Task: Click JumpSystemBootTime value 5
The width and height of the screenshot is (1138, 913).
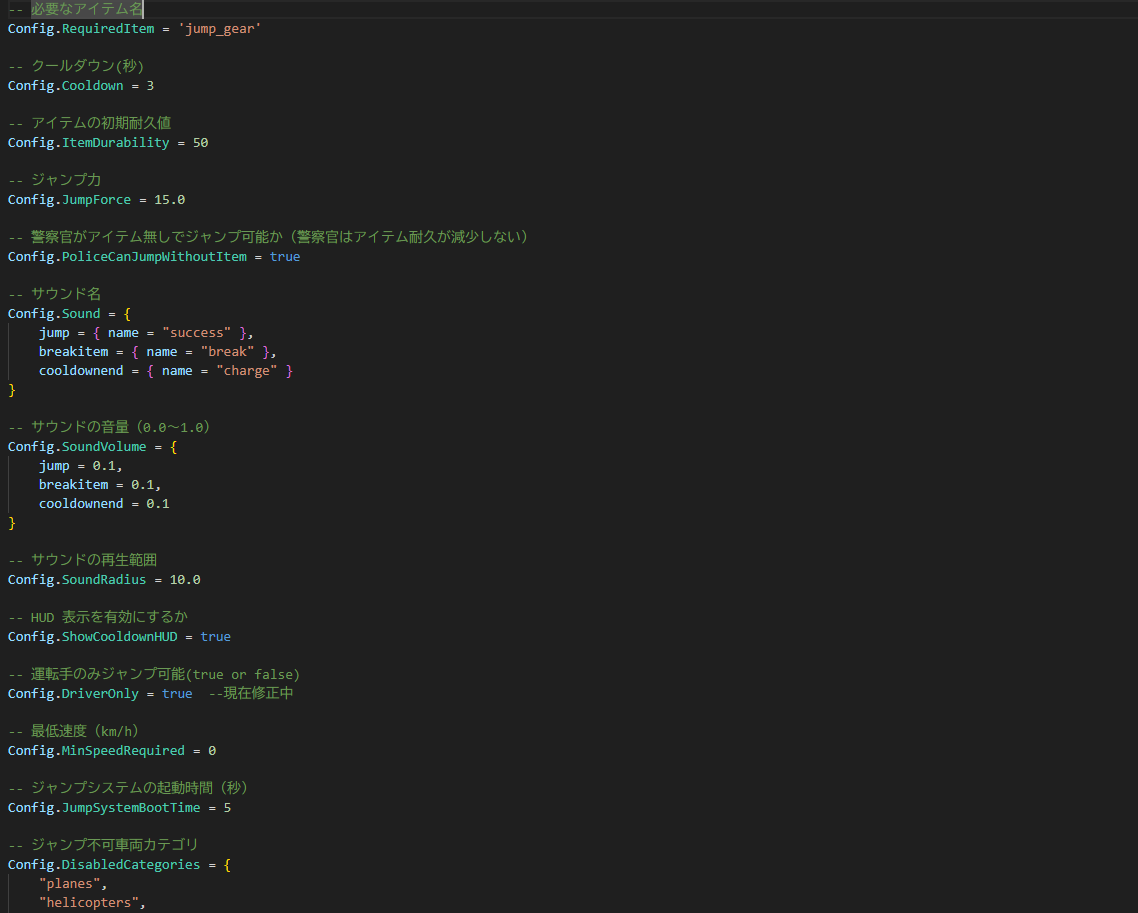Action: pyautogui.click(x=227, y=808)
